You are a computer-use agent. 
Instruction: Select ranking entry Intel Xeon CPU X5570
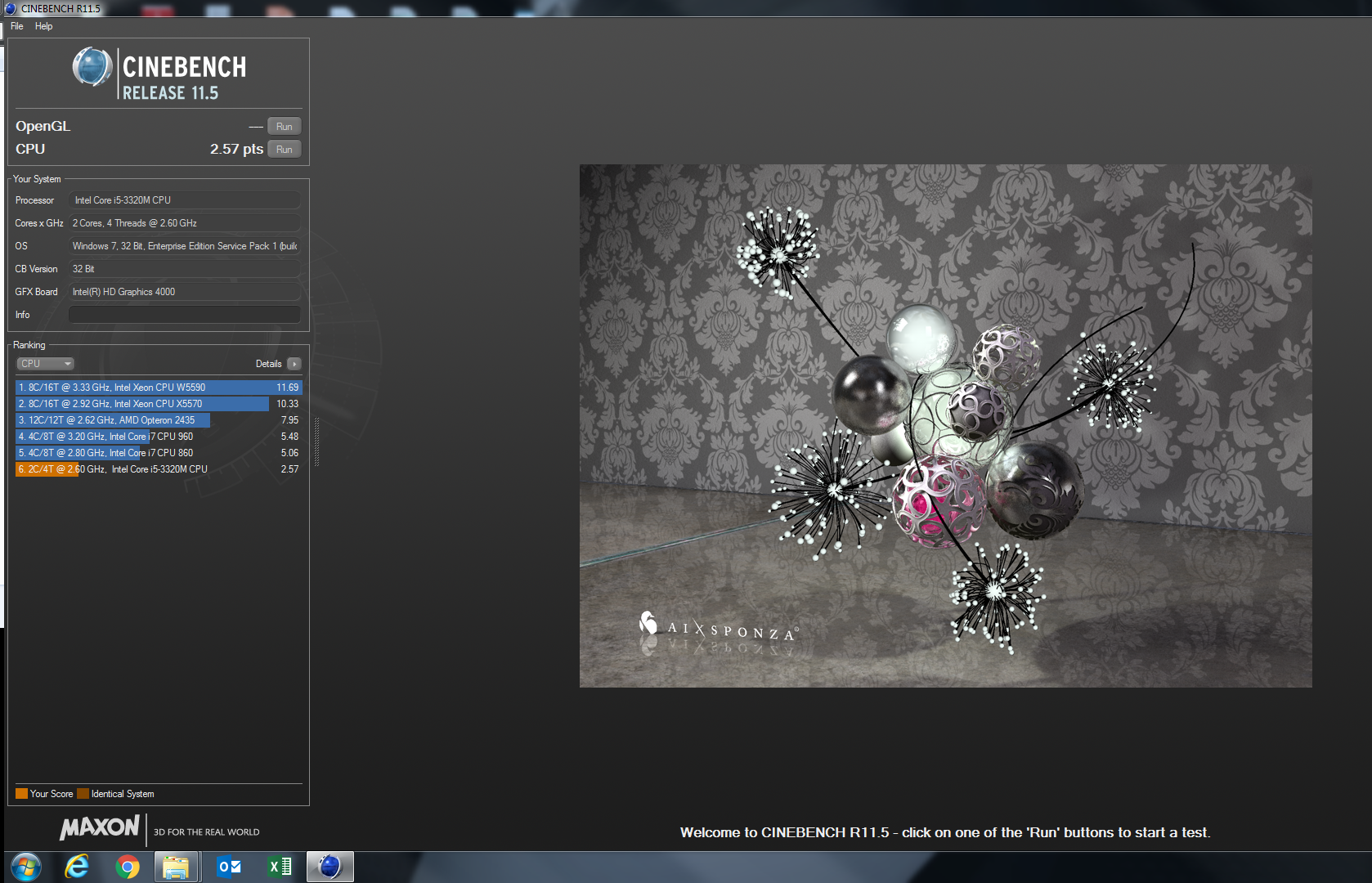point(159,404)
